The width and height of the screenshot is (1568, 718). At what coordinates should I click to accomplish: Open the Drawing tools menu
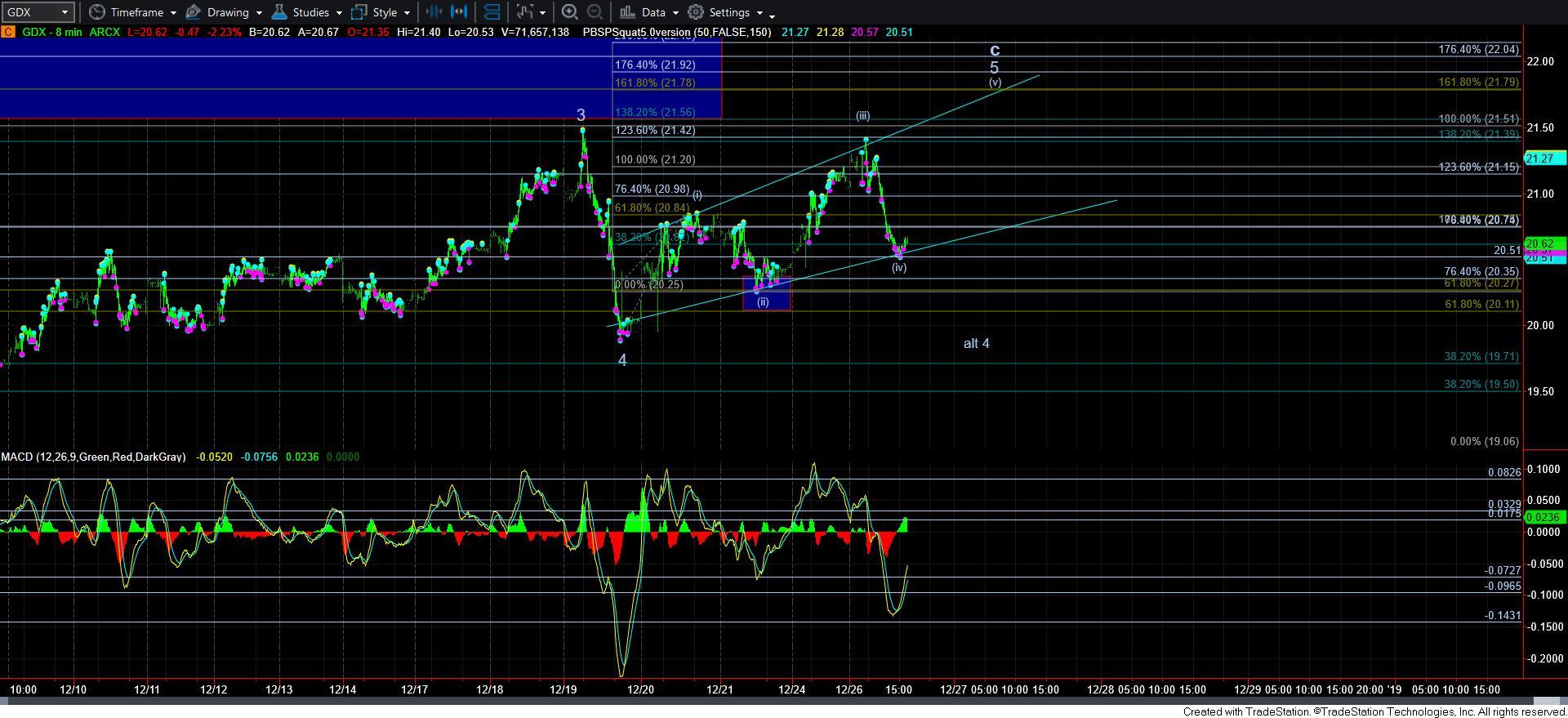[x=227, y=12]
